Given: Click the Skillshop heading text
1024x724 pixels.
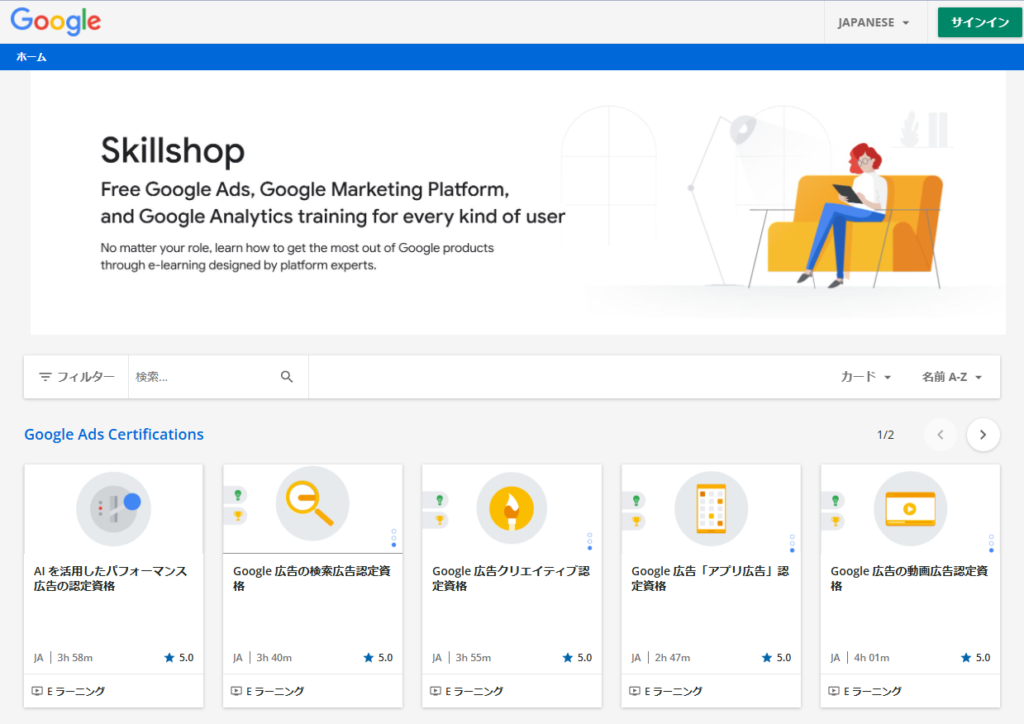Looking at the screenshot, I should tap(172, 151).
